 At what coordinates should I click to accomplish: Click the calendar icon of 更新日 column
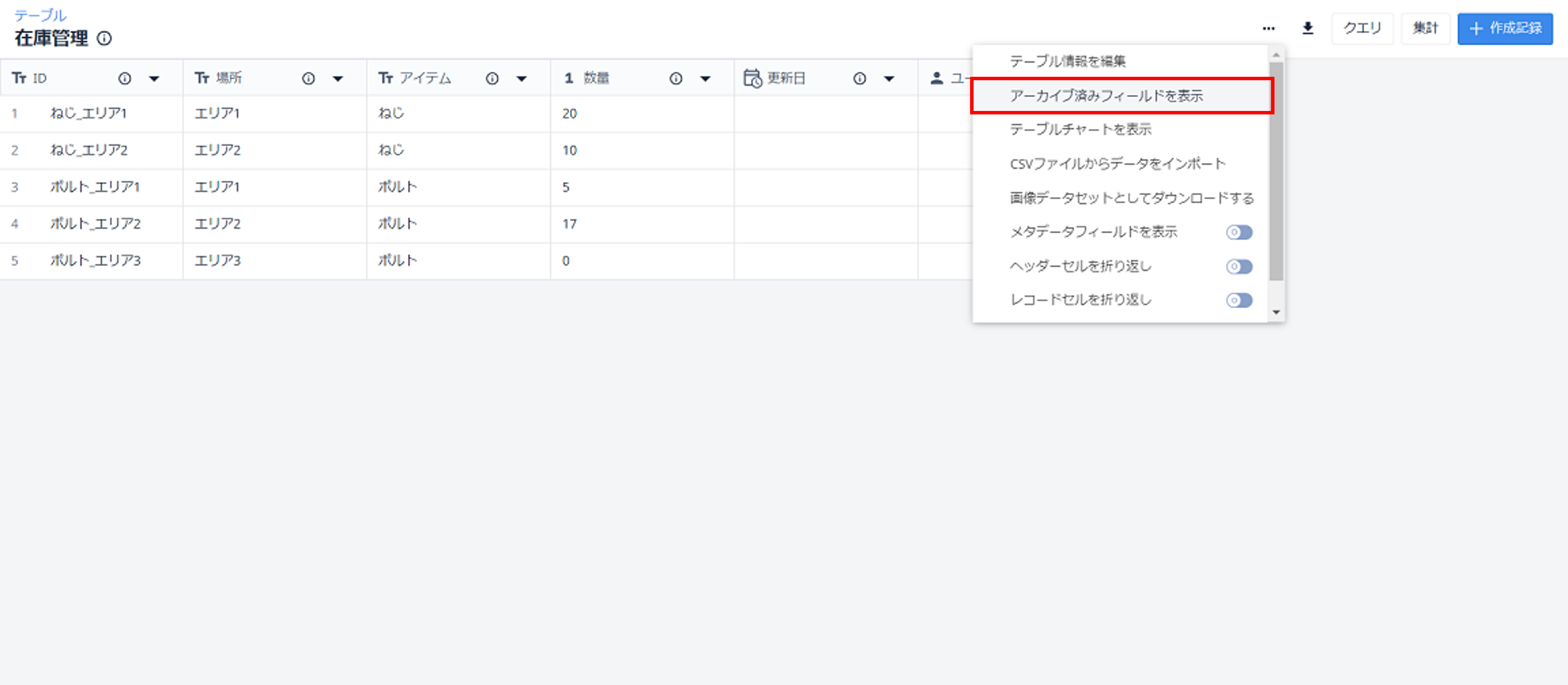coord(753,78)
